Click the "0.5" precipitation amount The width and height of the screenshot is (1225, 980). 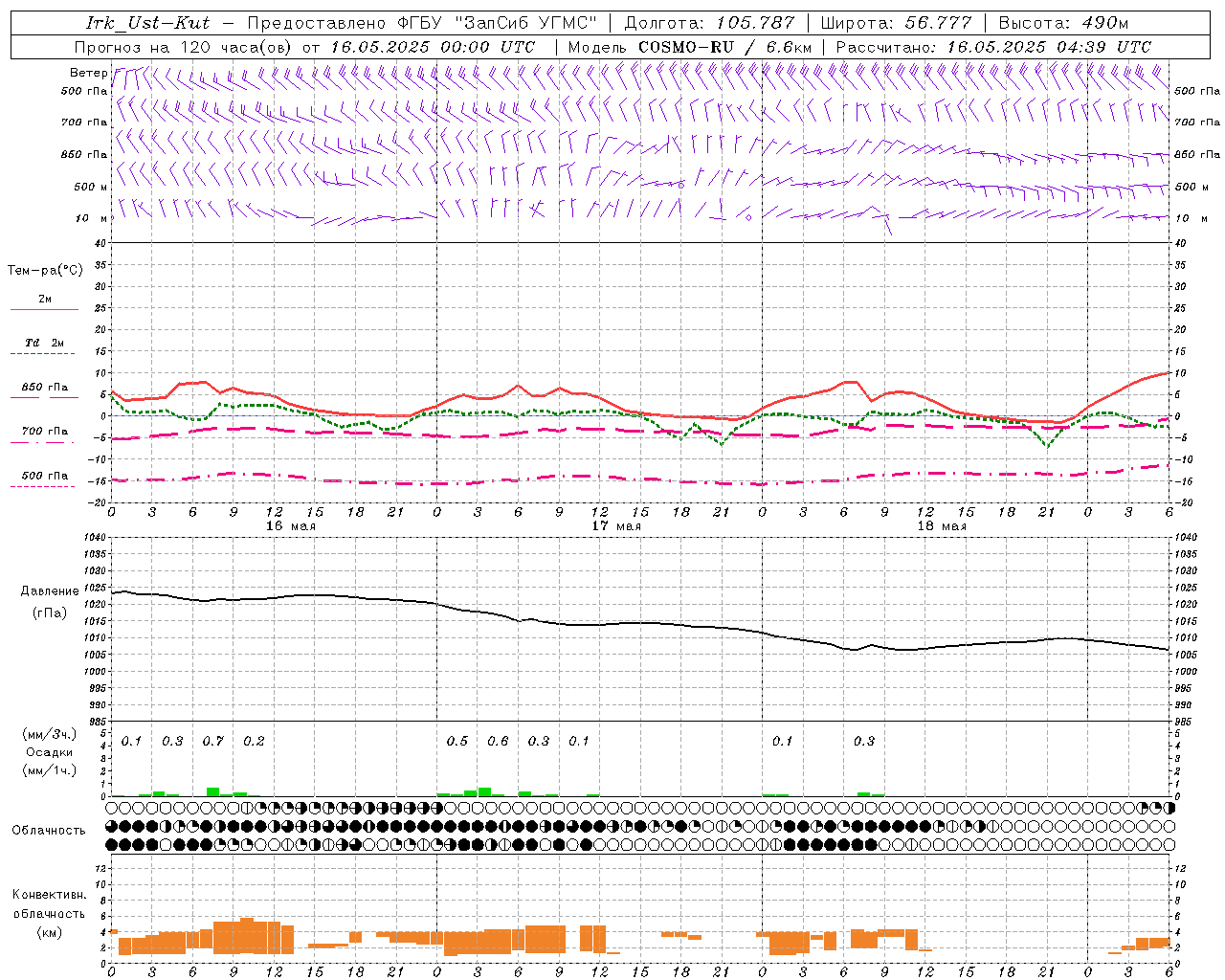pos(457,741)
